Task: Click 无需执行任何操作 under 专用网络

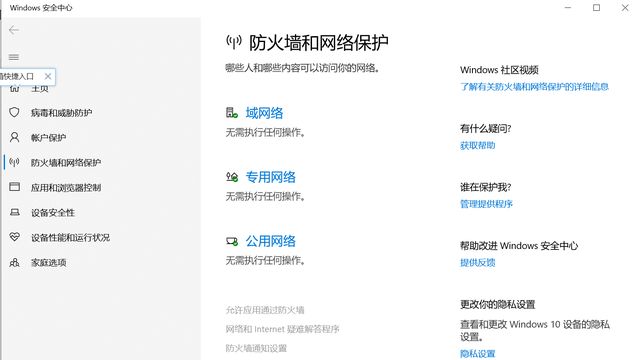Action: pos(265,196)
